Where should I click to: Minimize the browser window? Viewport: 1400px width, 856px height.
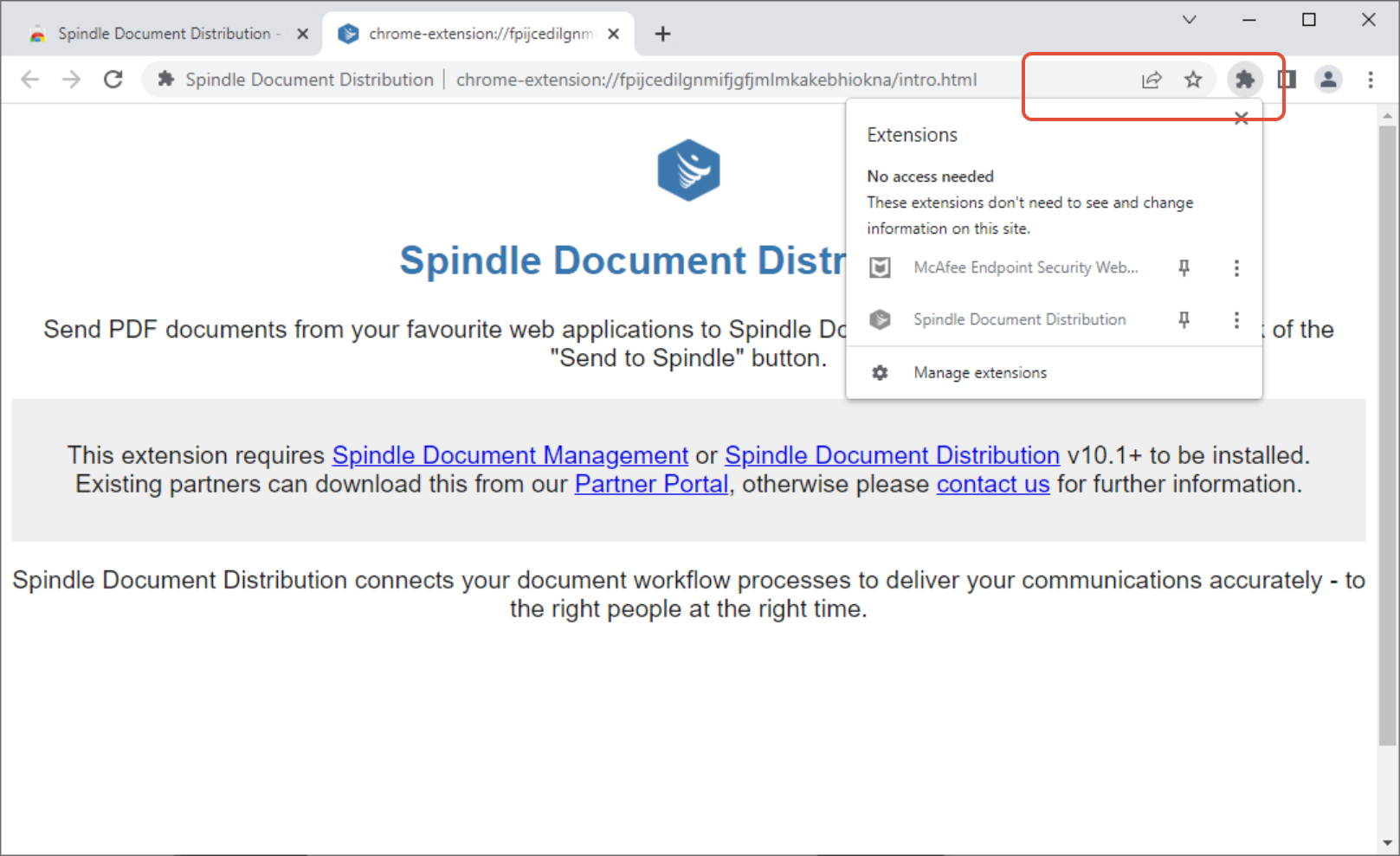(x=1249, y=20)
